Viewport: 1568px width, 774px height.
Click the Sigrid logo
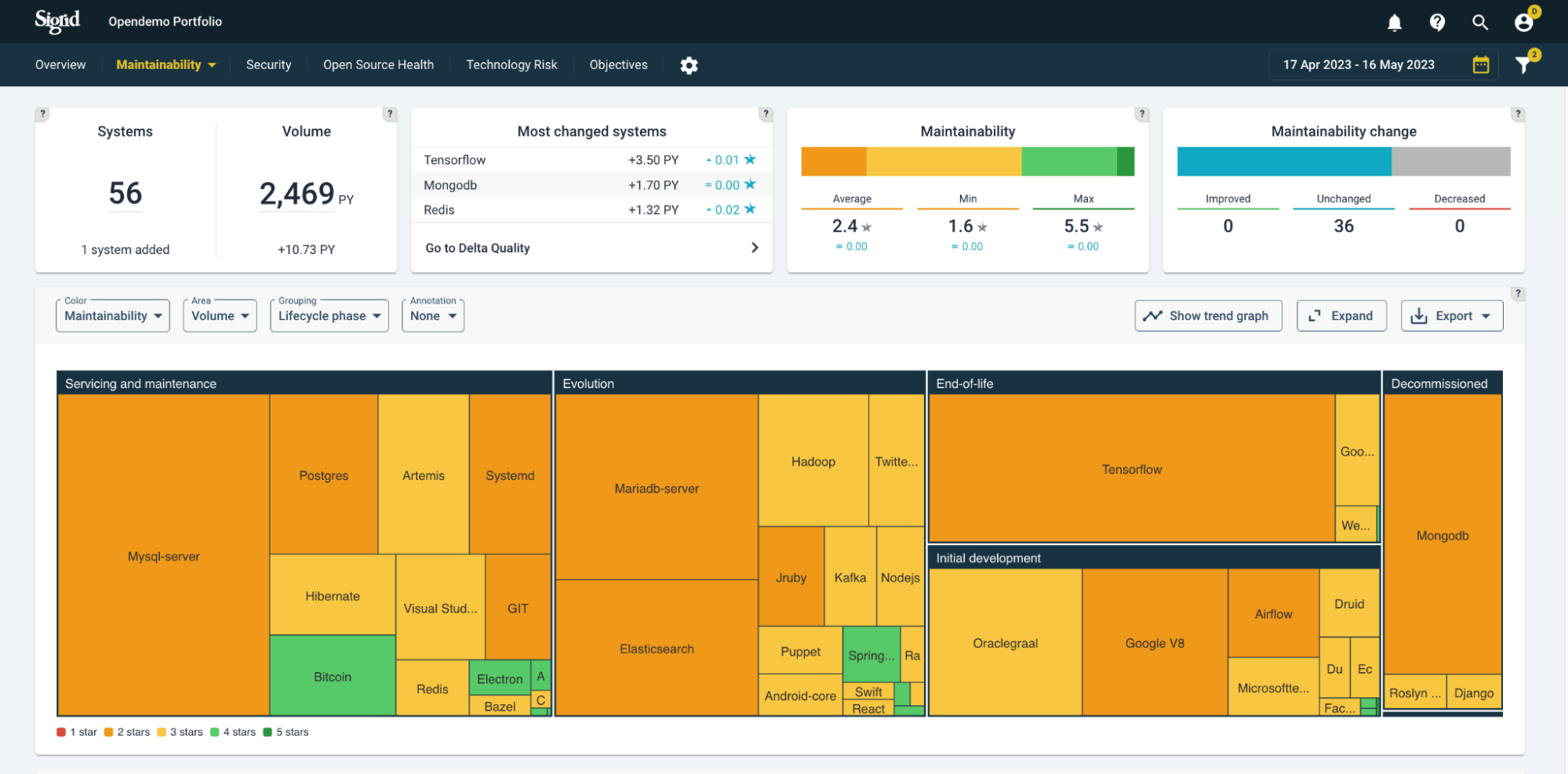pos(57,21)
